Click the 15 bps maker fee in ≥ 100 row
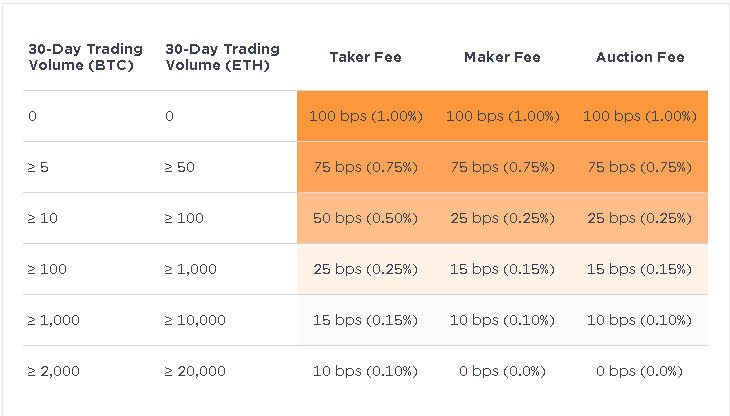 [x=502, y=269]
